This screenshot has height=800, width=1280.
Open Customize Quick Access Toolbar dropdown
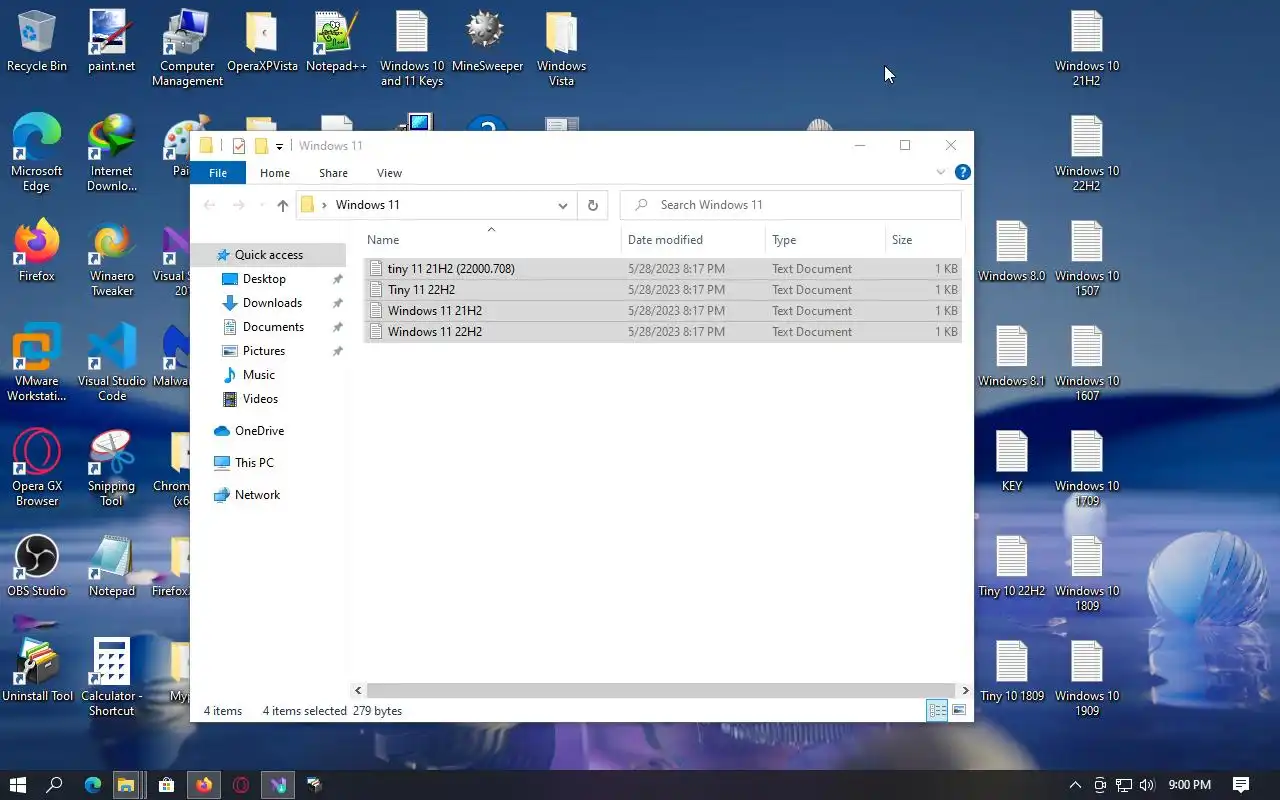point(279,146)
